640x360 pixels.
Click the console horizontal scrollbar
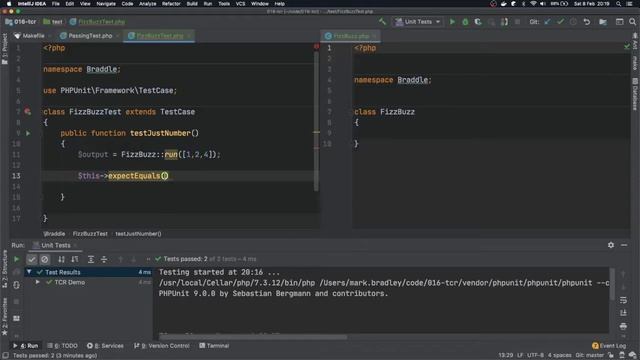tap(253, 337)
